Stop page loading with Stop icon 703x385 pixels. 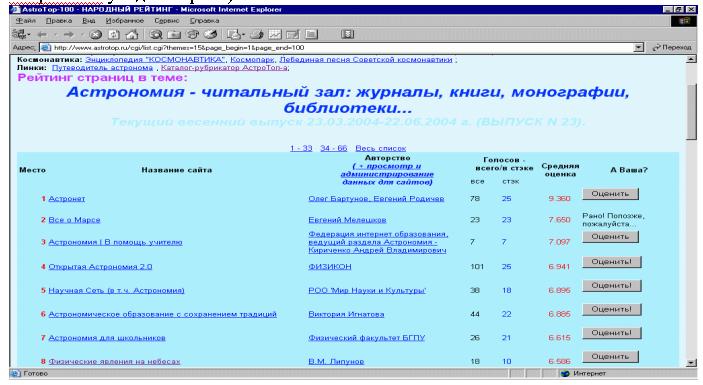coord(95,35)
